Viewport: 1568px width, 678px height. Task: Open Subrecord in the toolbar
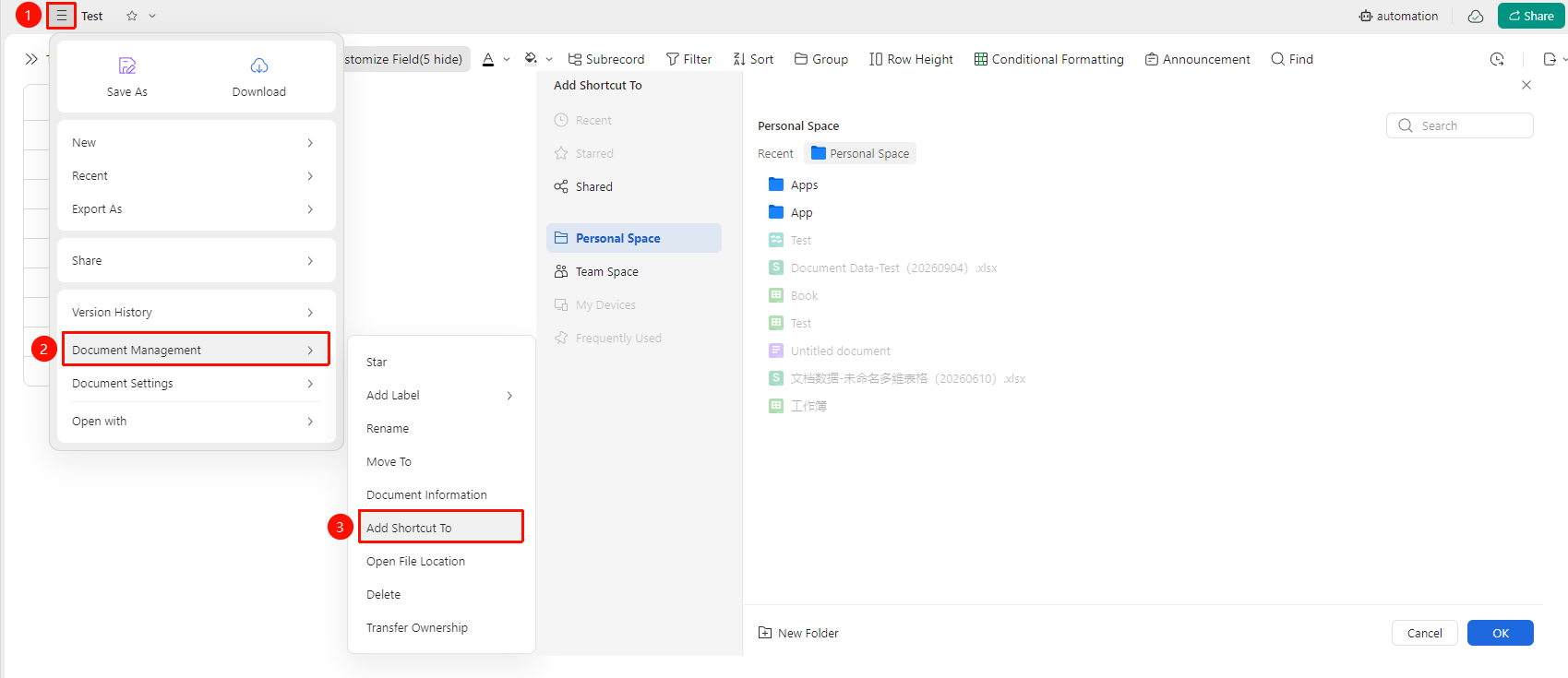606,59
